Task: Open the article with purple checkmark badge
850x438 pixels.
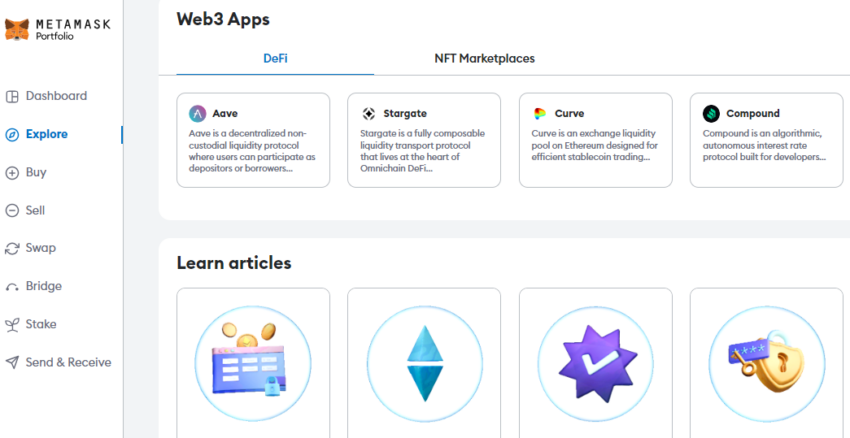Action: coord(596,363)
